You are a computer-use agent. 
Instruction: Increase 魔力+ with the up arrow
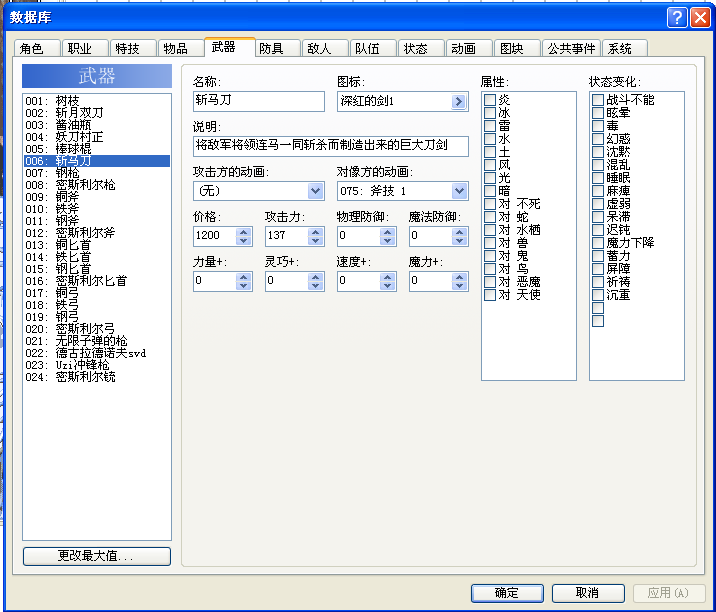[x=459, y=277]
